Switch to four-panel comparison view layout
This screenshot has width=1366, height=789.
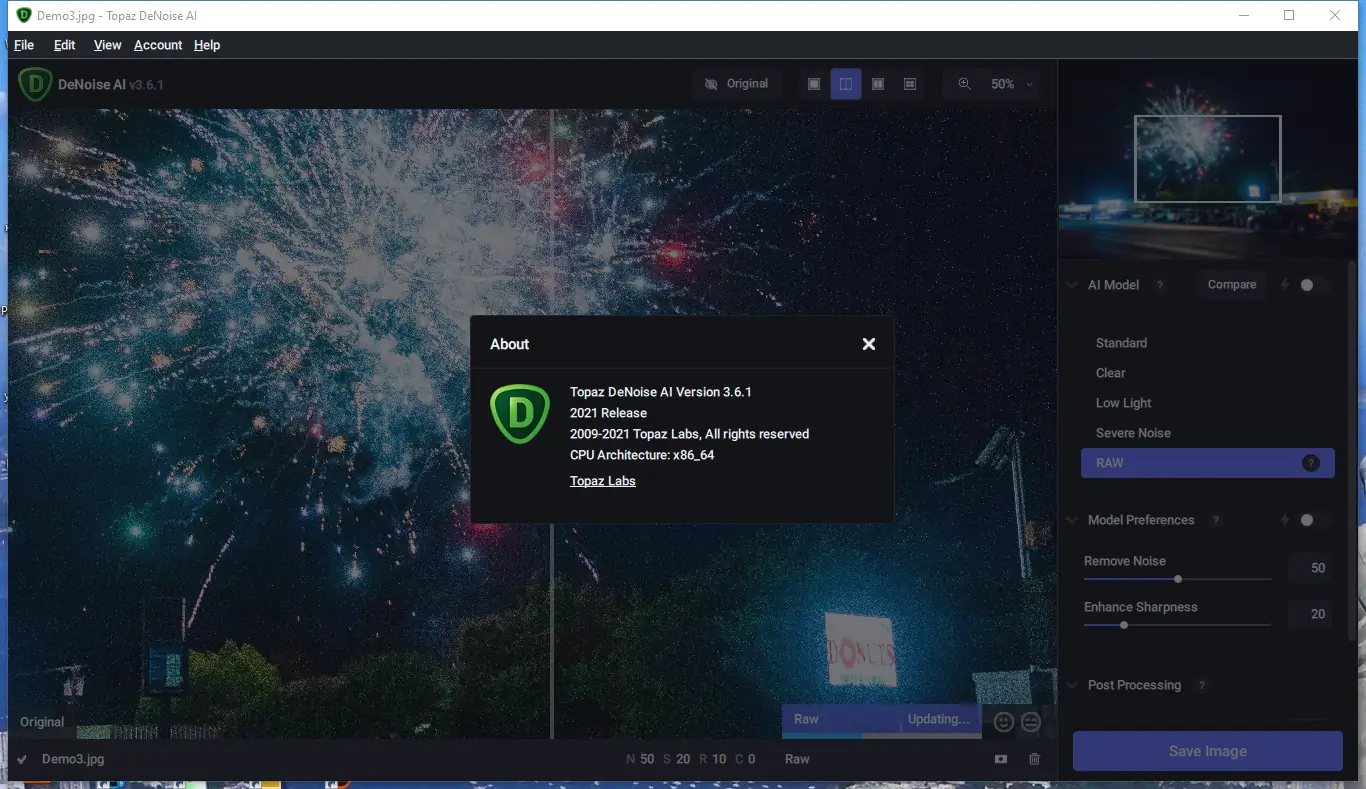click(x=910, y=84)
